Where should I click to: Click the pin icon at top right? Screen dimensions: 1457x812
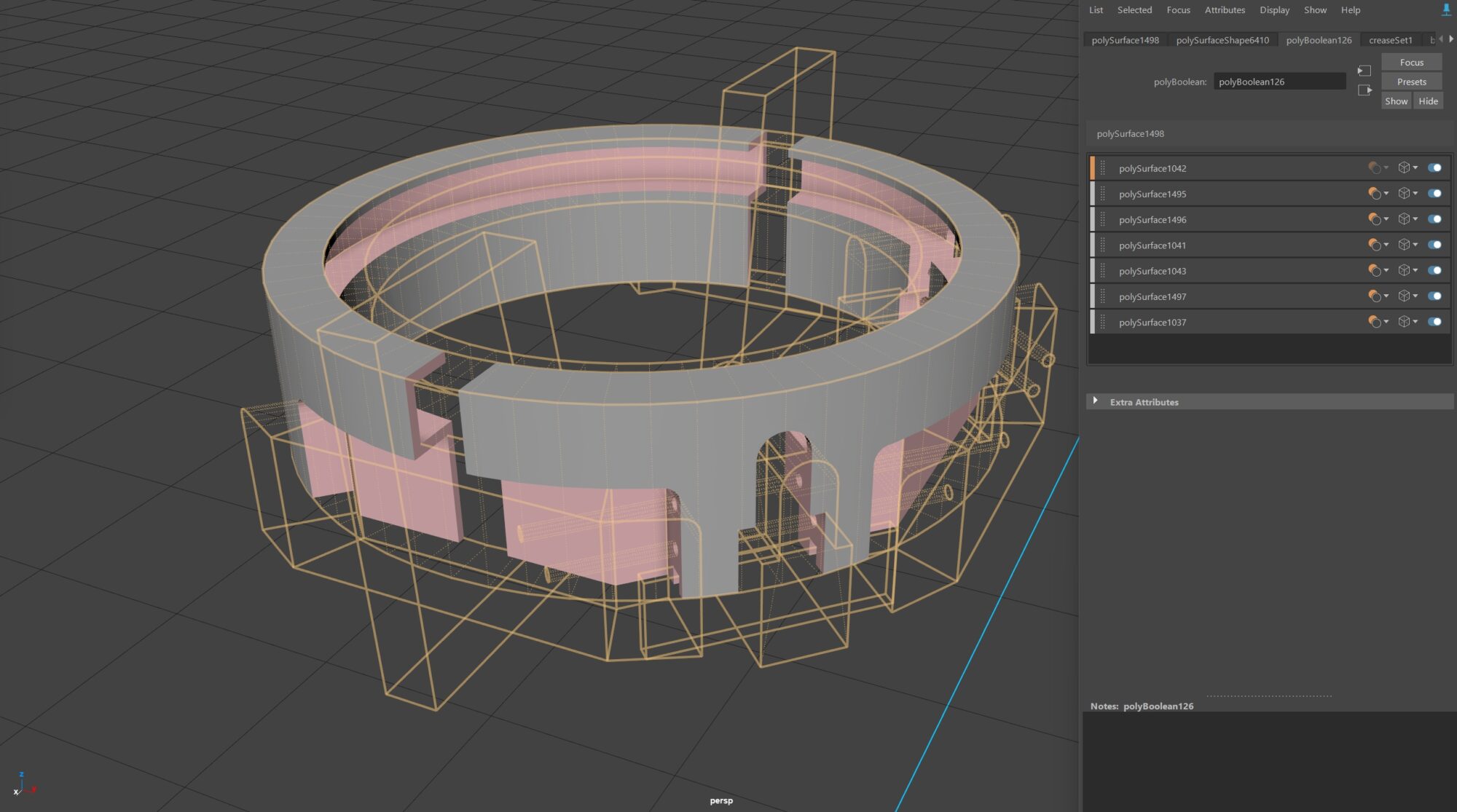[1446, 9]
